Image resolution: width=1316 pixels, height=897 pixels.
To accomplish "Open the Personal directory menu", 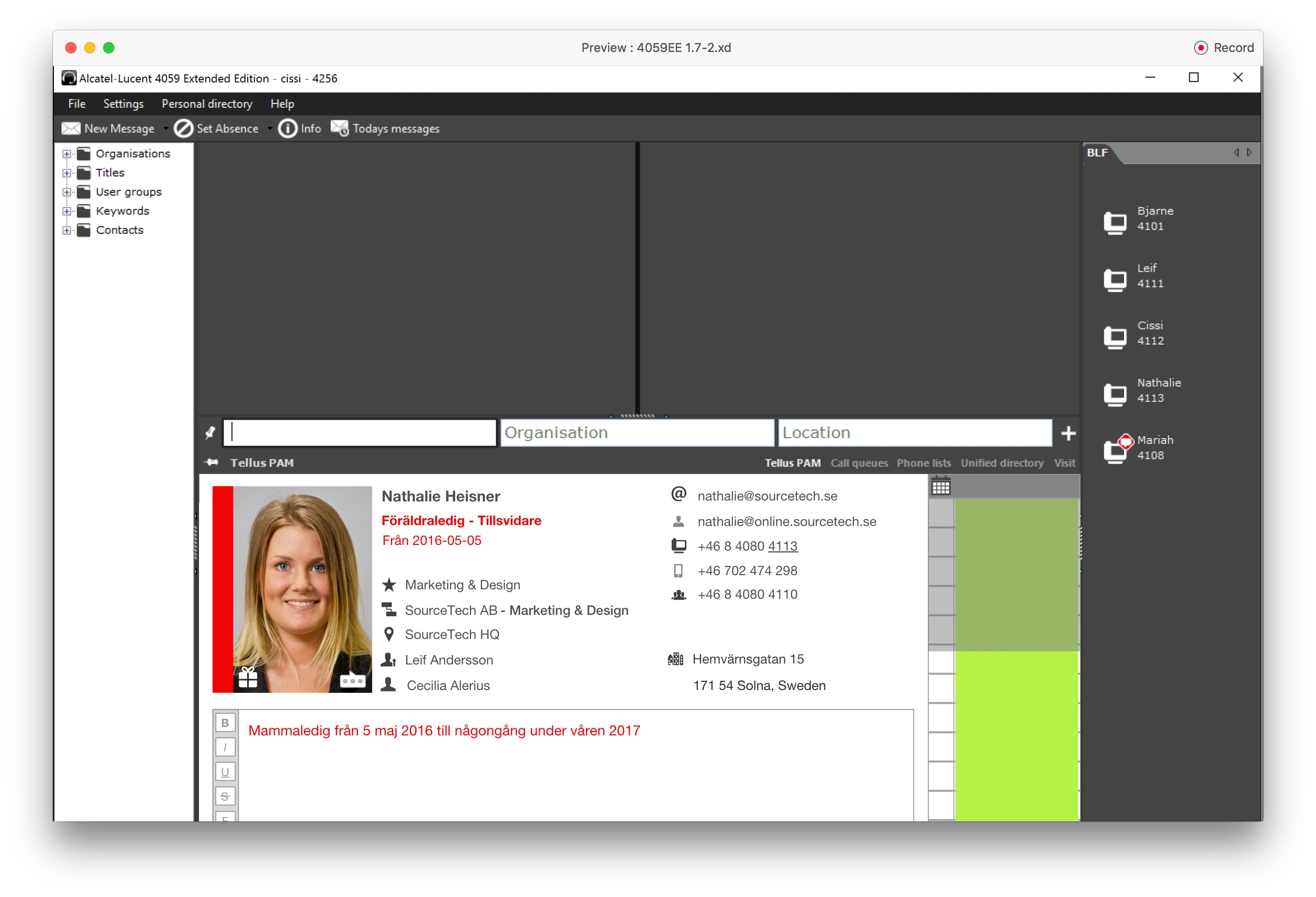I will click(207, 103).
